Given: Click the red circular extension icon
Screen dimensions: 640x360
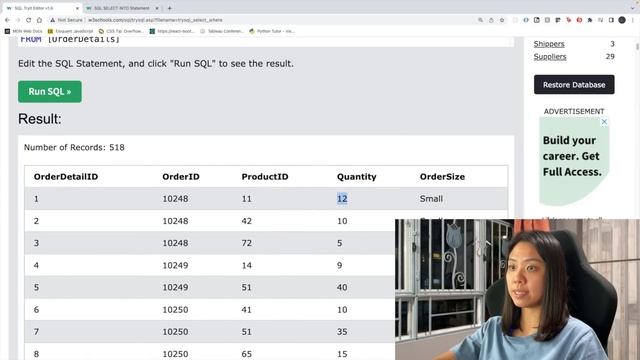Looking at the screenshot, I should (x=579, y=20).
